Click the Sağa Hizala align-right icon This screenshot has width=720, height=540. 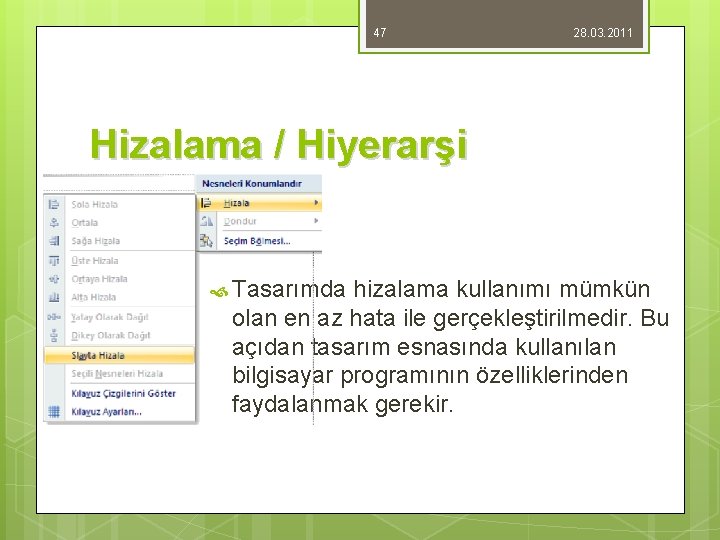coord(54,241)
